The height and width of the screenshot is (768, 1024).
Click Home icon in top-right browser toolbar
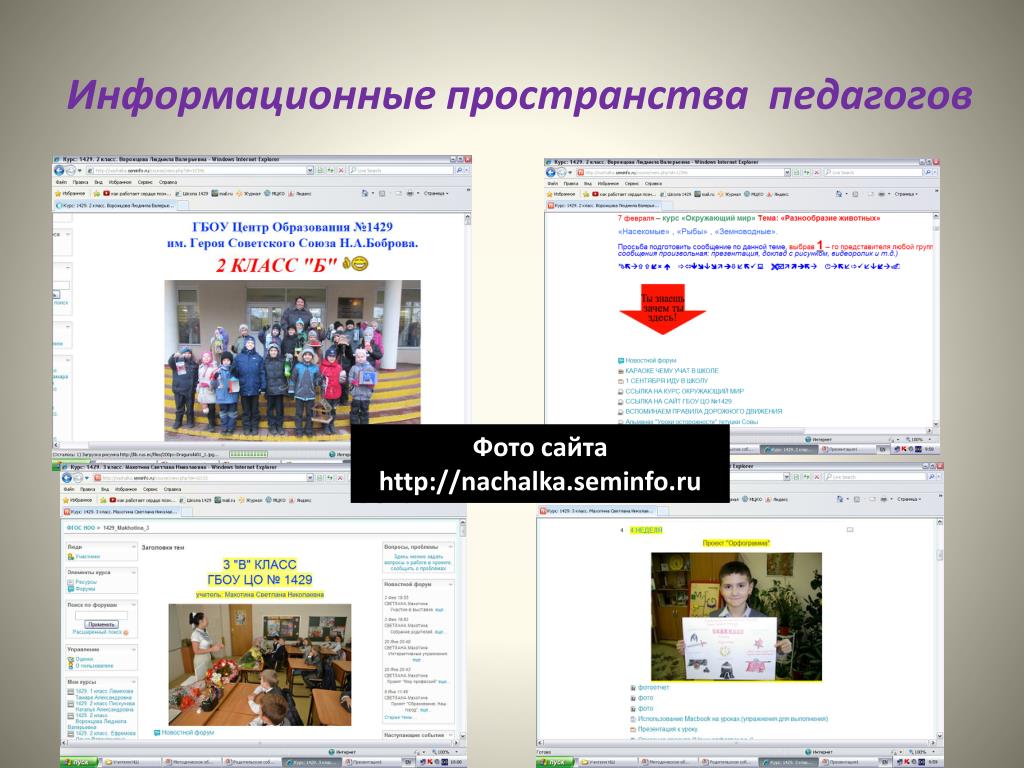[x=839, y=194]
